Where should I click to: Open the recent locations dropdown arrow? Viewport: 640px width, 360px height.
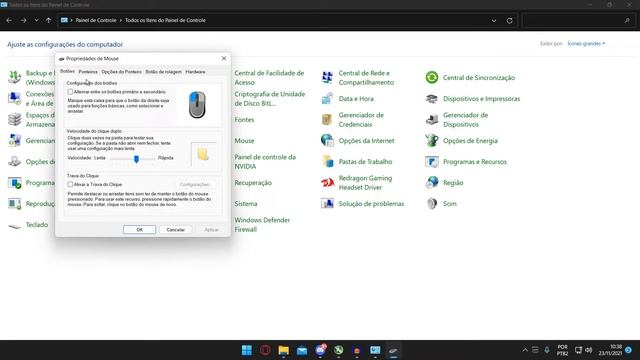click(x=36, y=20)
